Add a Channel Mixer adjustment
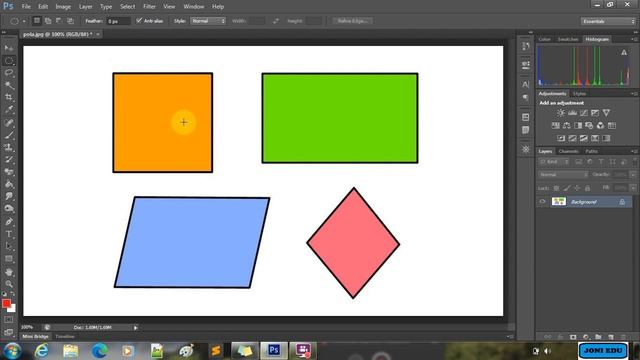This screenshot has height=360, width=640. pyautogui.click(x=600, y=125)
